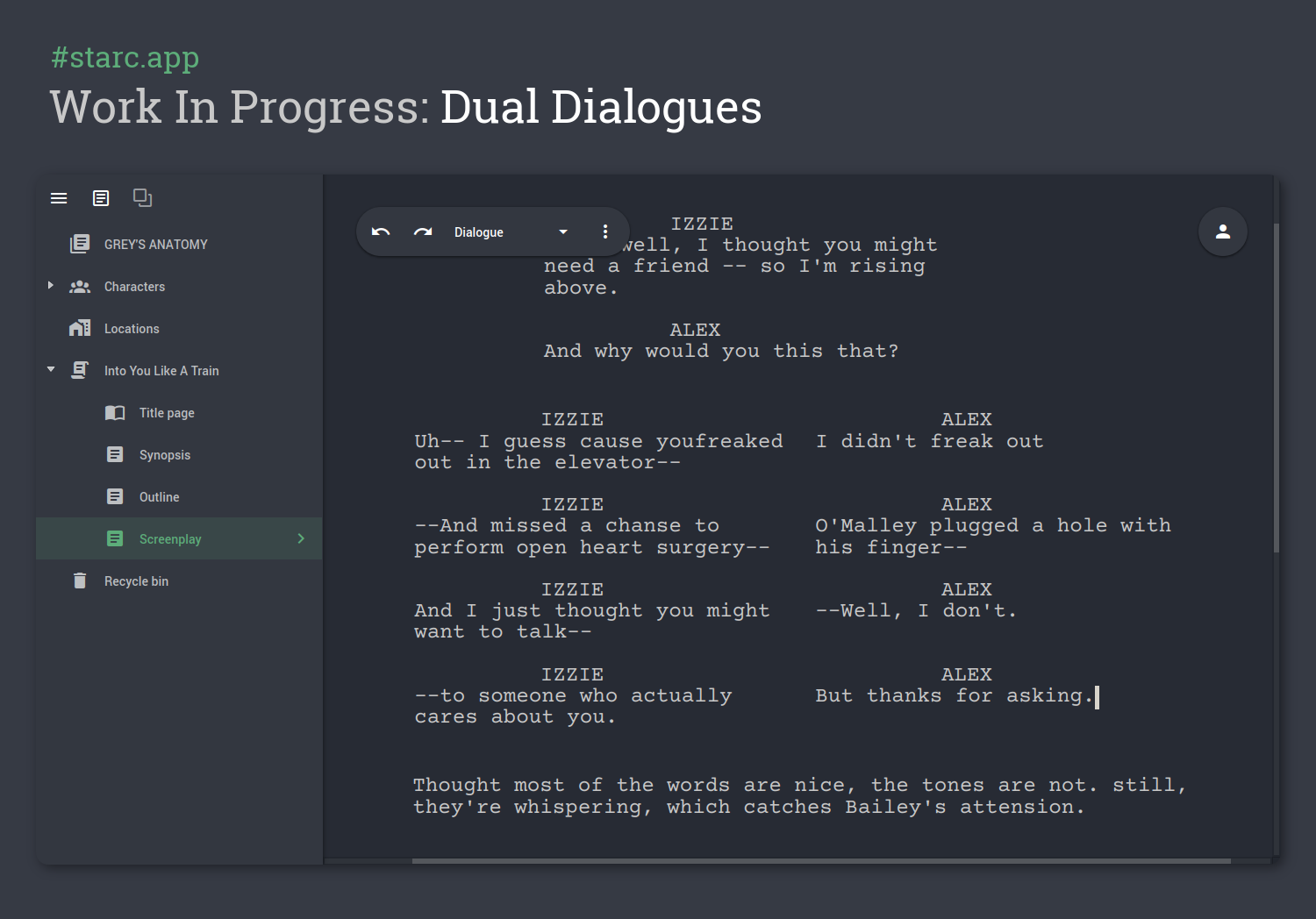
Task: Click the green Screenplay document icon
Action: 115,538
